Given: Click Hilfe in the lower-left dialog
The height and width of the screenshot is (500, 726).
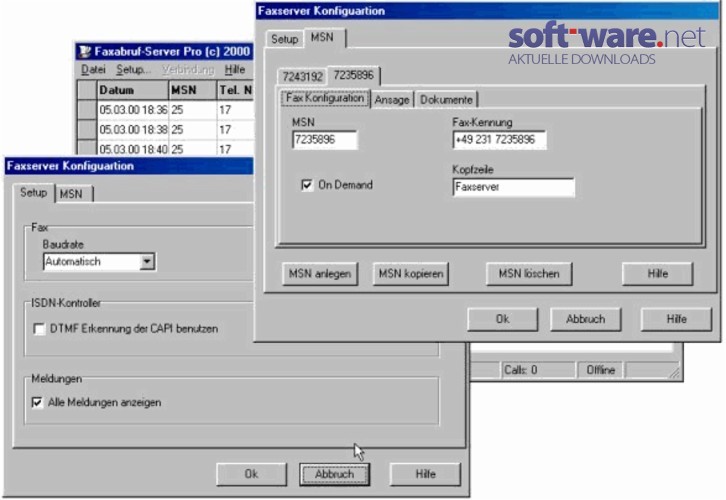Looking at the screenshot, I should point(426,475).
